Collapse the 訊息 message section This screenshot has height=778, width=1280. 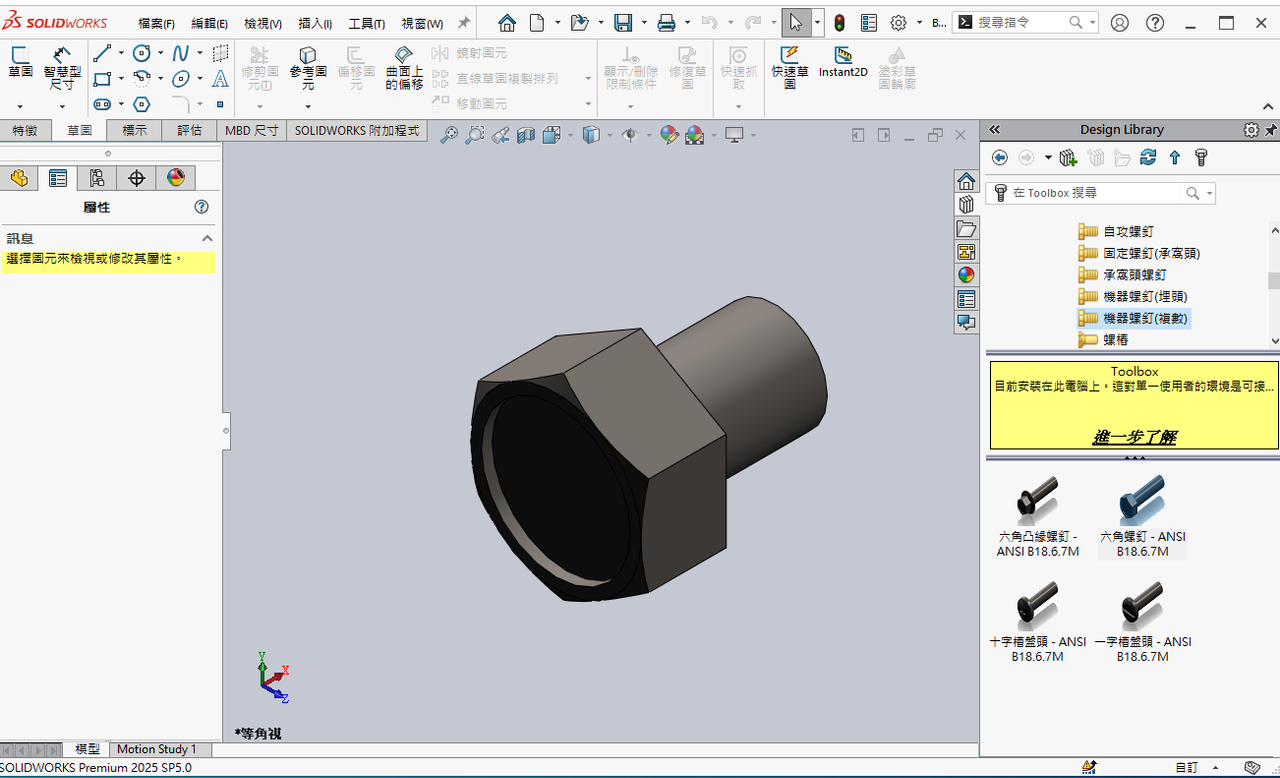click(207, 238)
